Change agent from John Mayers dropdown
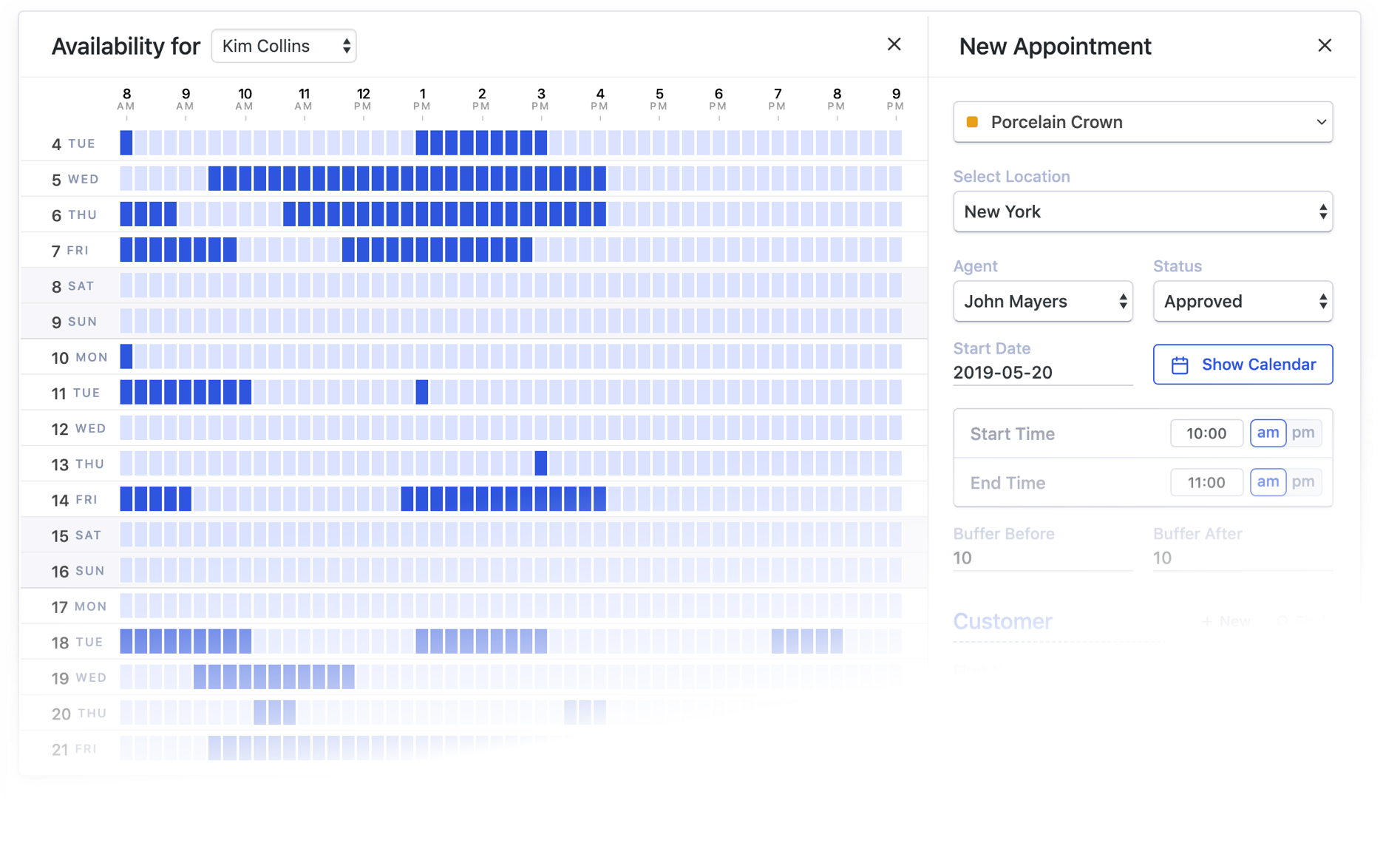 [x=1042, y=302]
